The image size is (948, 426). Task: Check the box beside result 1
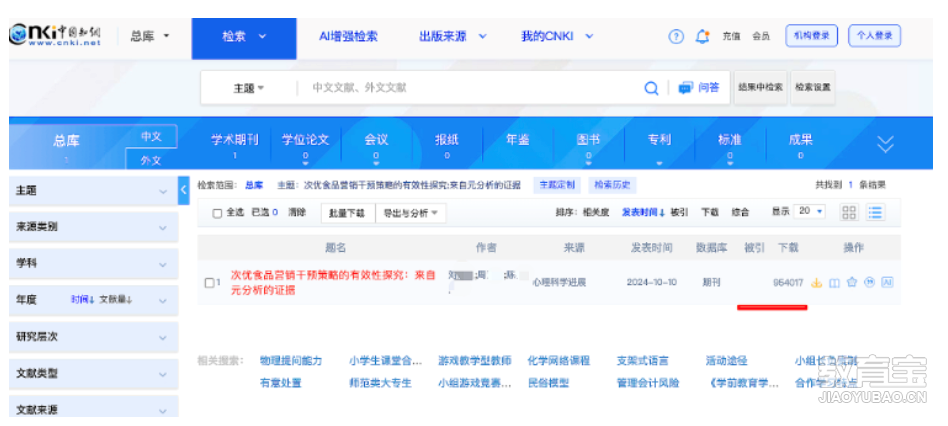click(x=209, y=282)
